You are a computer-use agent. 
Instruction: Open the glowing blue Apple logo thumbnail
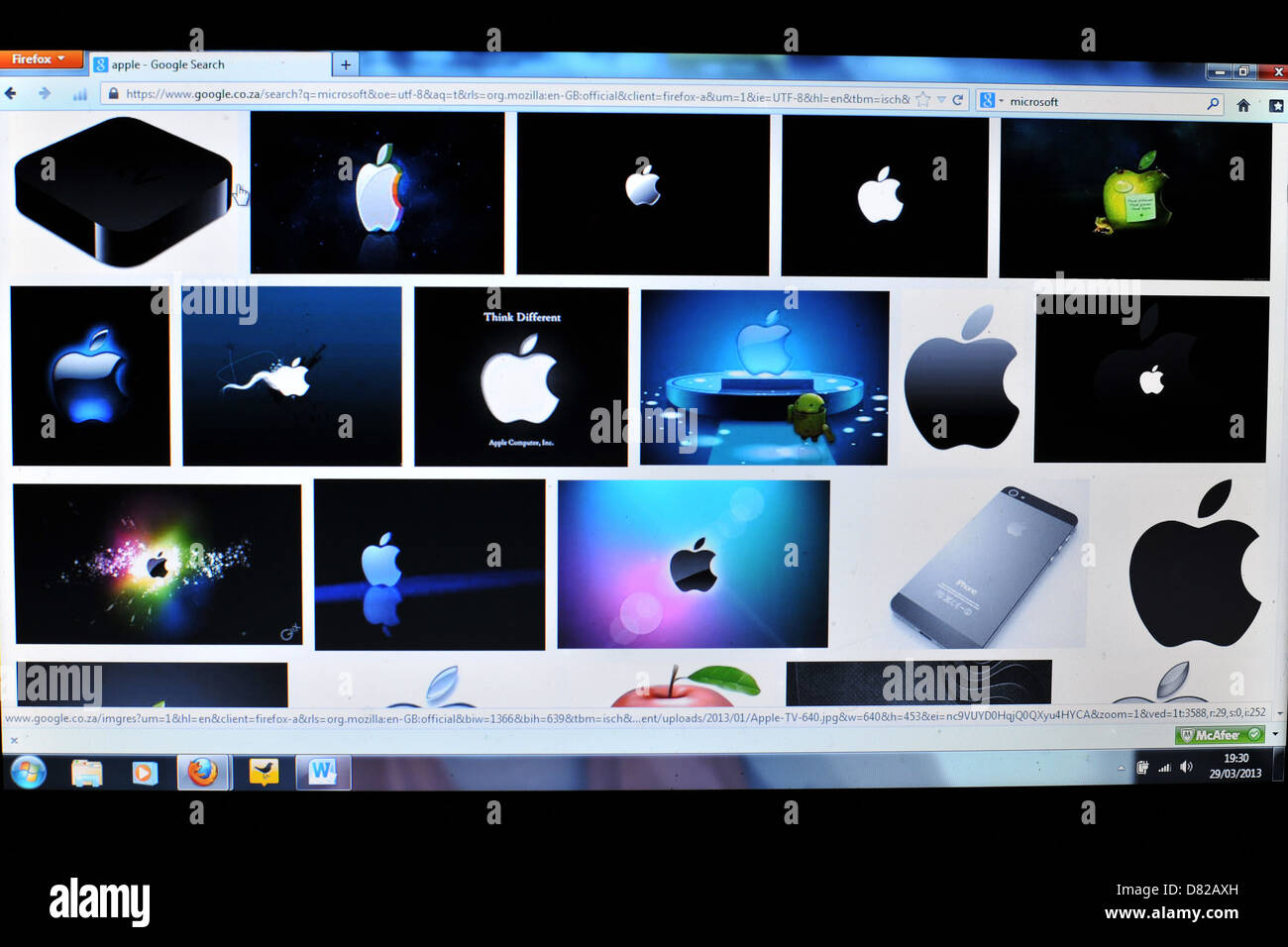pyautogui.click(x=90, y=375)
